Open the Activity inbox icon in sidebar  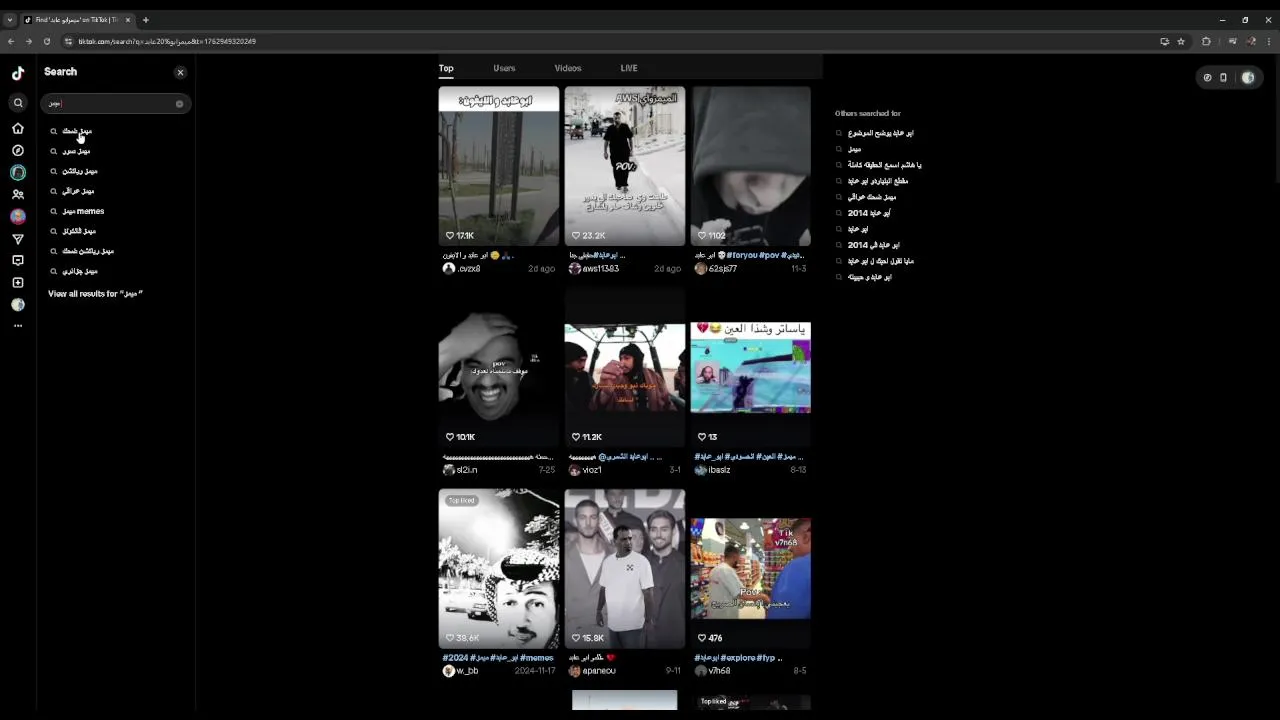(x=18, y=261)
